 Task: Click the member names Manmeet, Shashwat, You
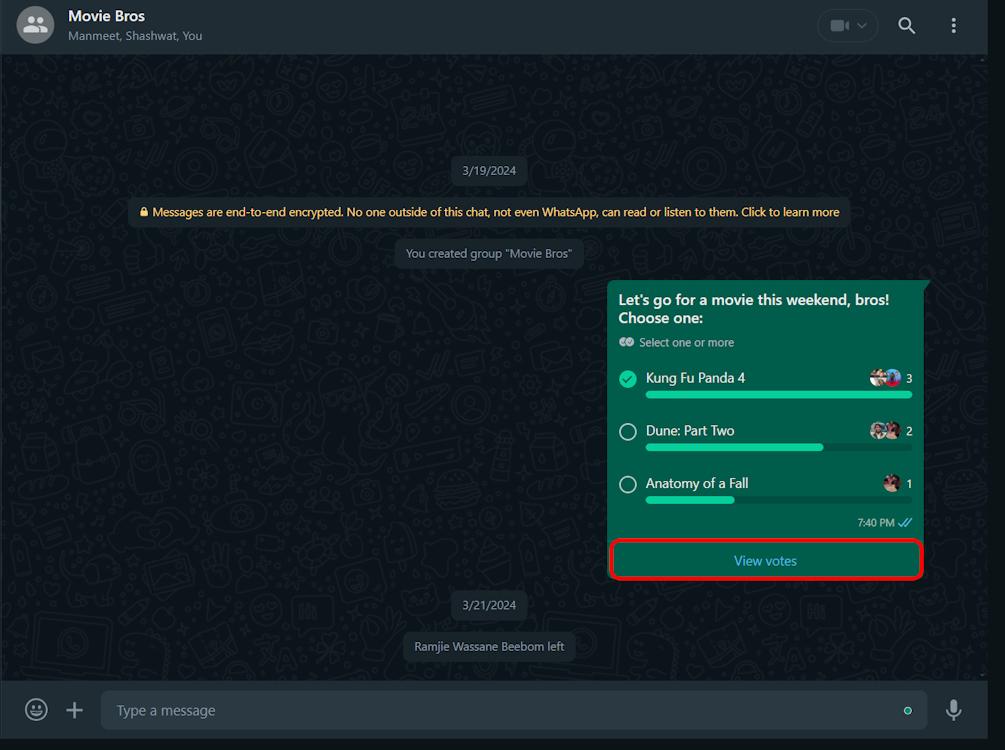(x=135, y=36)
